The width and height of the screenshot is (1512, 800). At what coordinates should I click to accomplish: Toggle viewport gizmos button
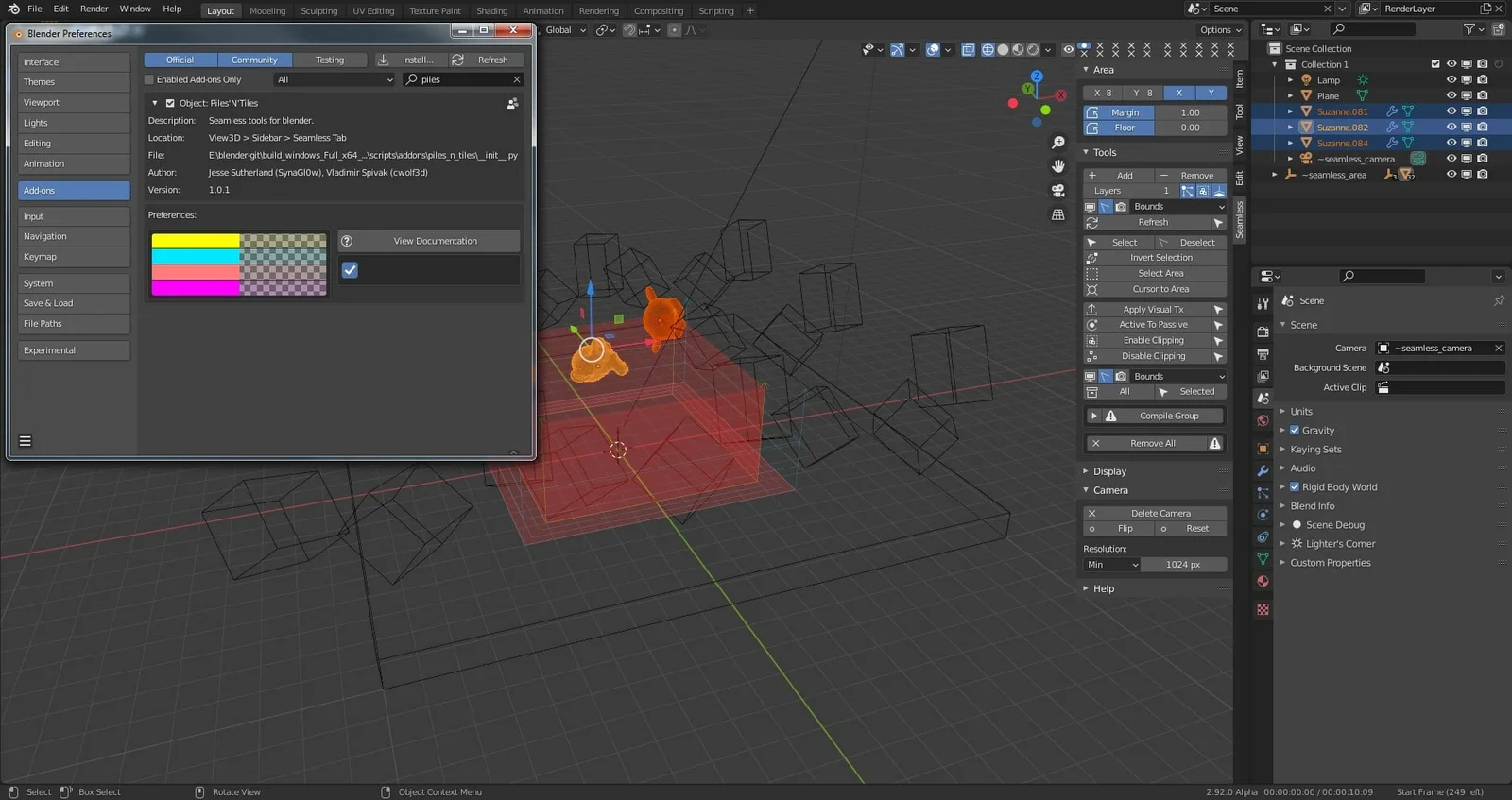click(x=898, y=50)
